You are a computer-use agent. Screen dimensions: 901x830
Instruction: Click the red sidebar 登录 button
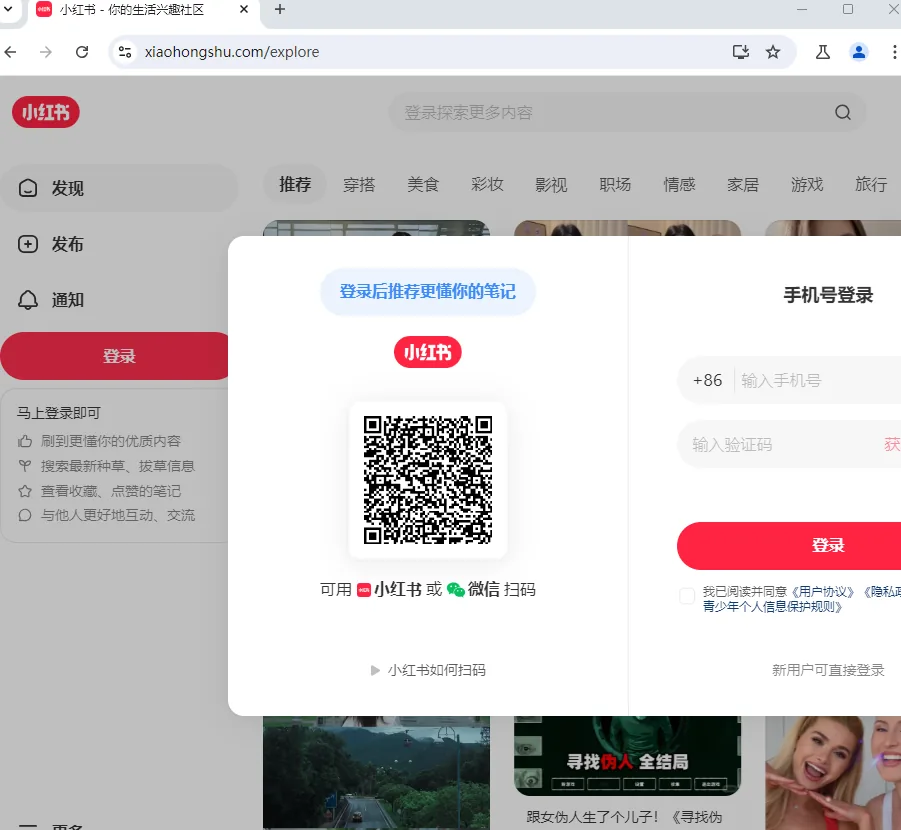[115, 356]
